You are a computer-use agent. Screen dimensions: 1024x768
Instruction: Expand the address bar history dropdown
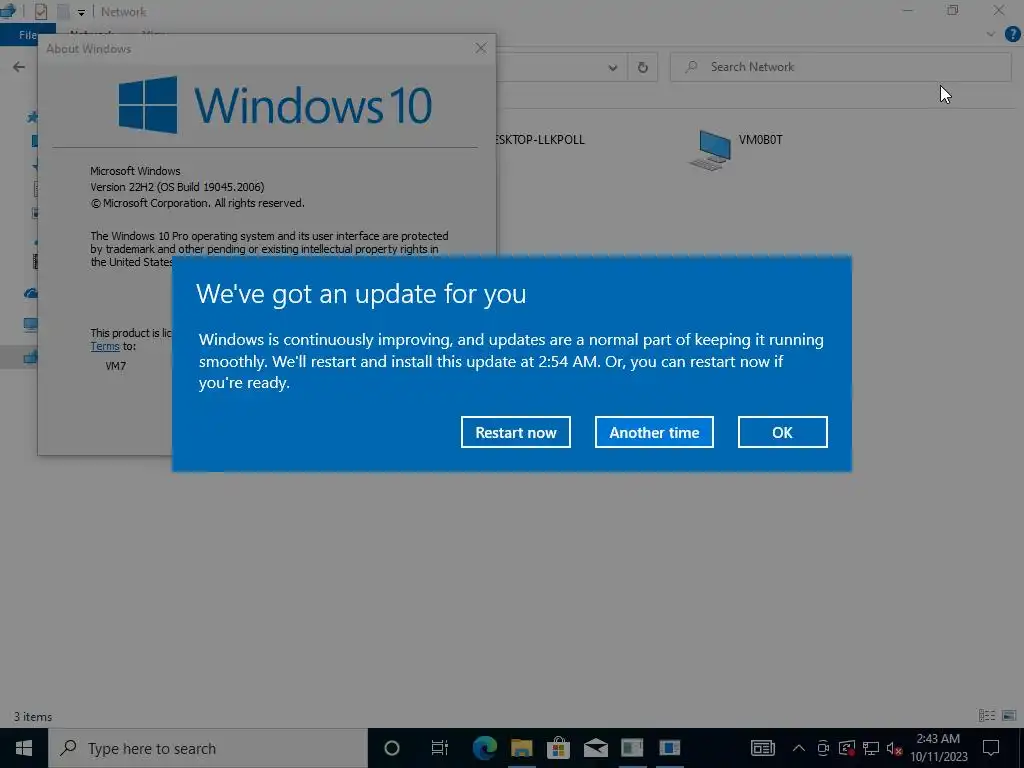613,67
